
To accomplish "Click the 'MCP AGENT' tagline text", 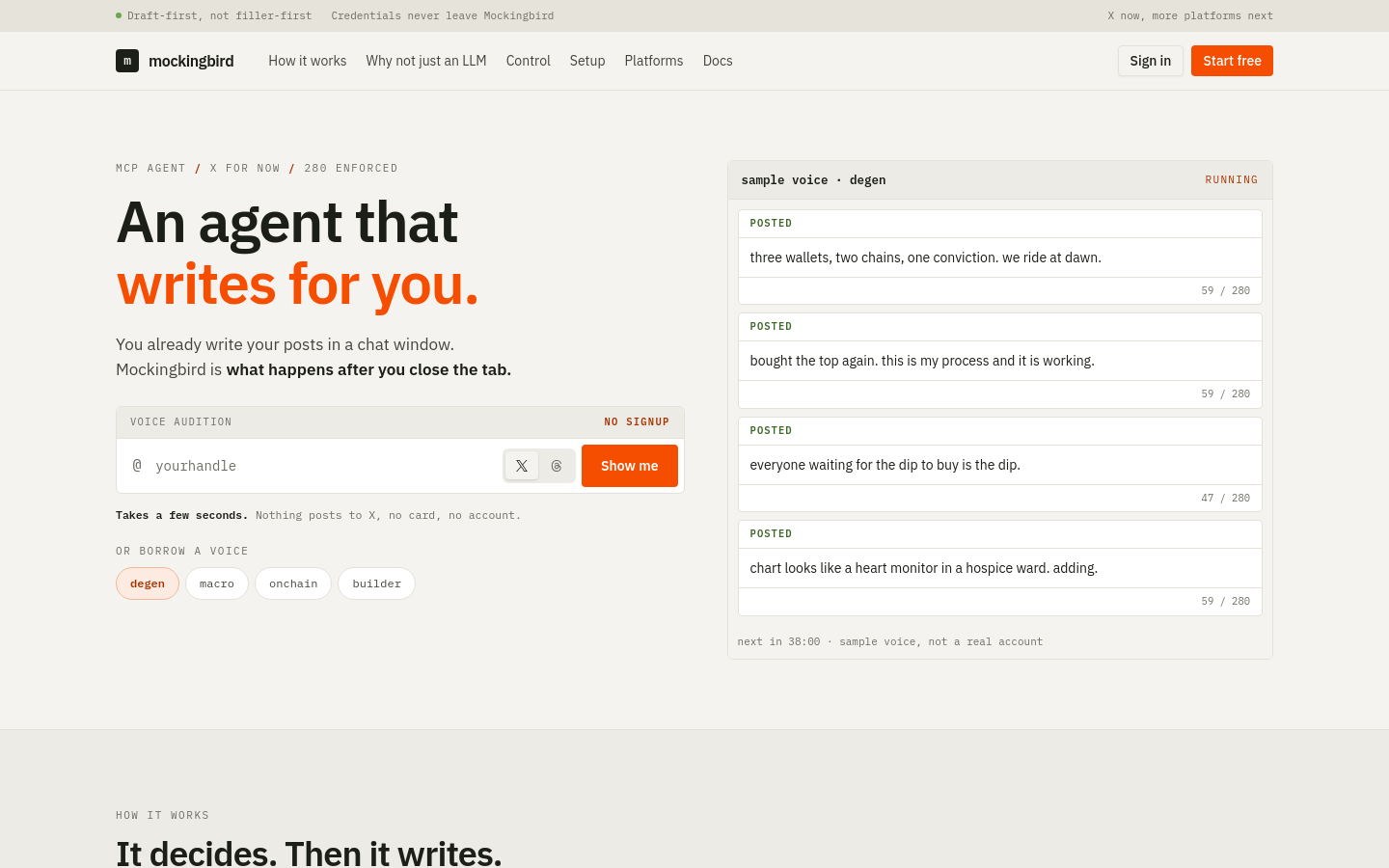I will (150, 169).
